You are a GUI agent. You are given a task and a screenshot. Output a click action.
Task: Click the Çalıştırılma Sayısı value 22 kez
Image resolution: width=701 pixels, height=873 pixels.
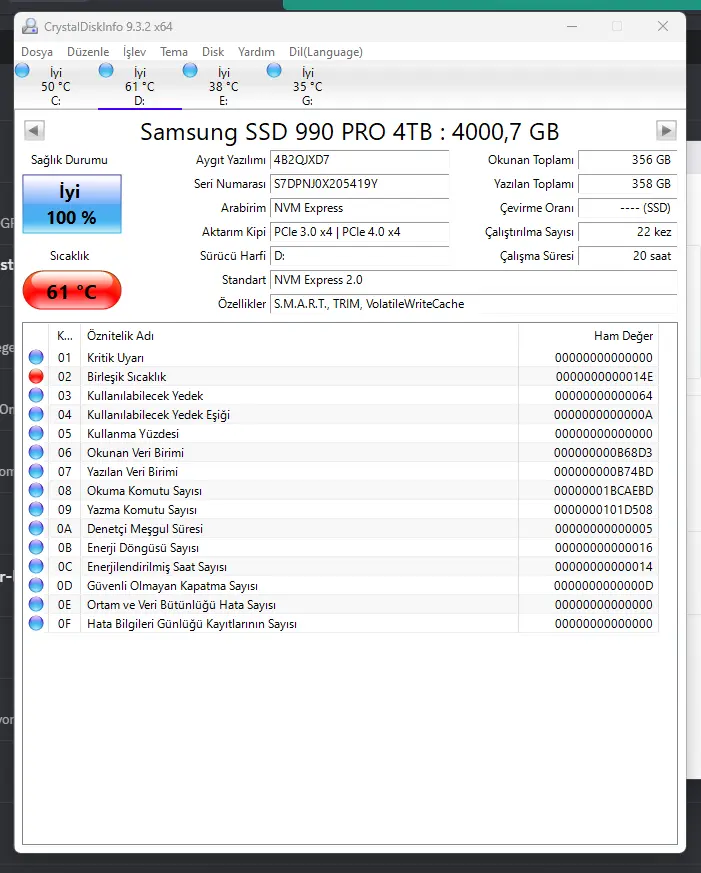tap(628, 232)
